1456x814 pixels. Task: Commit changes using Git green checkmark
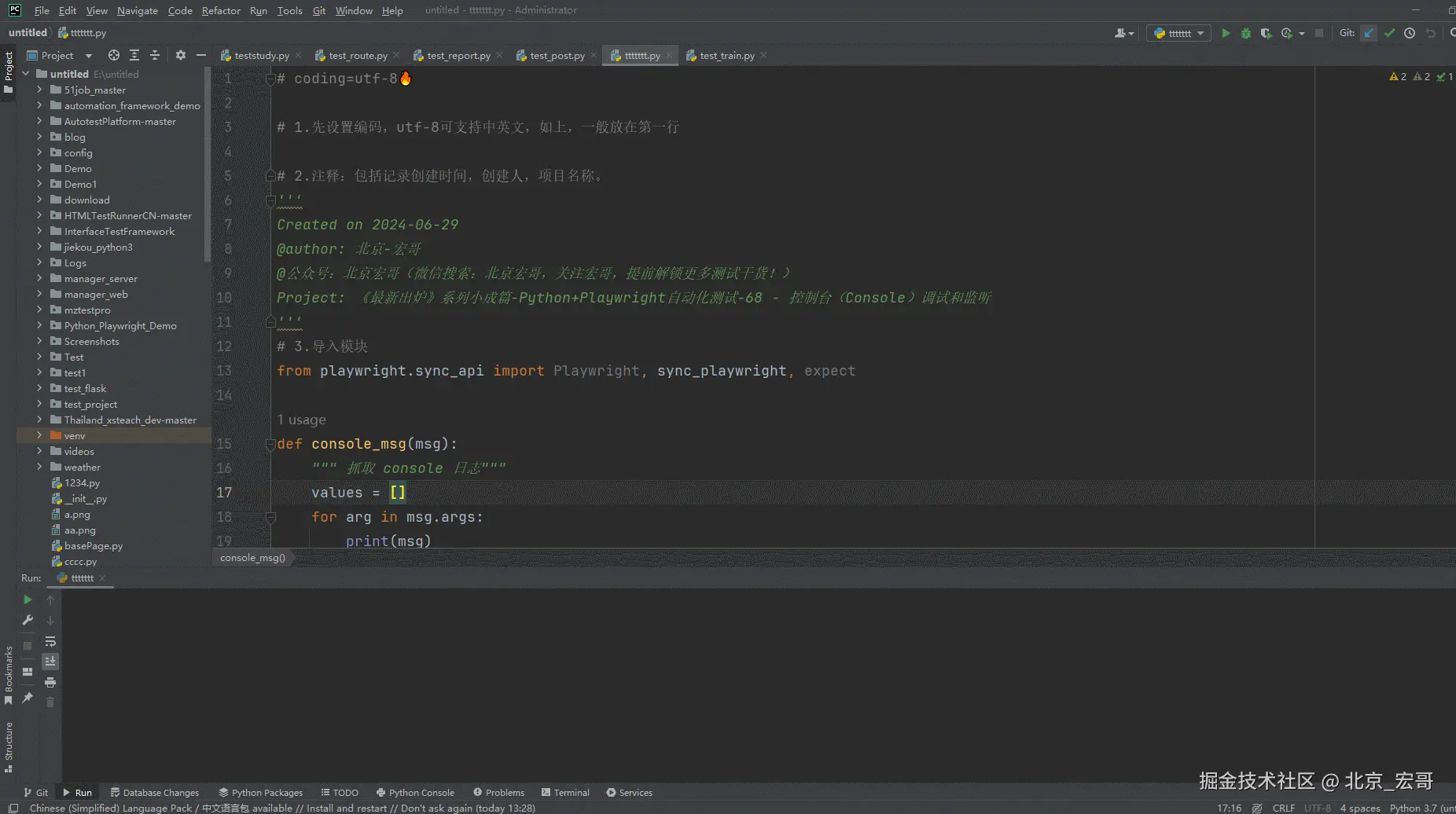(x=1389, y=33)
